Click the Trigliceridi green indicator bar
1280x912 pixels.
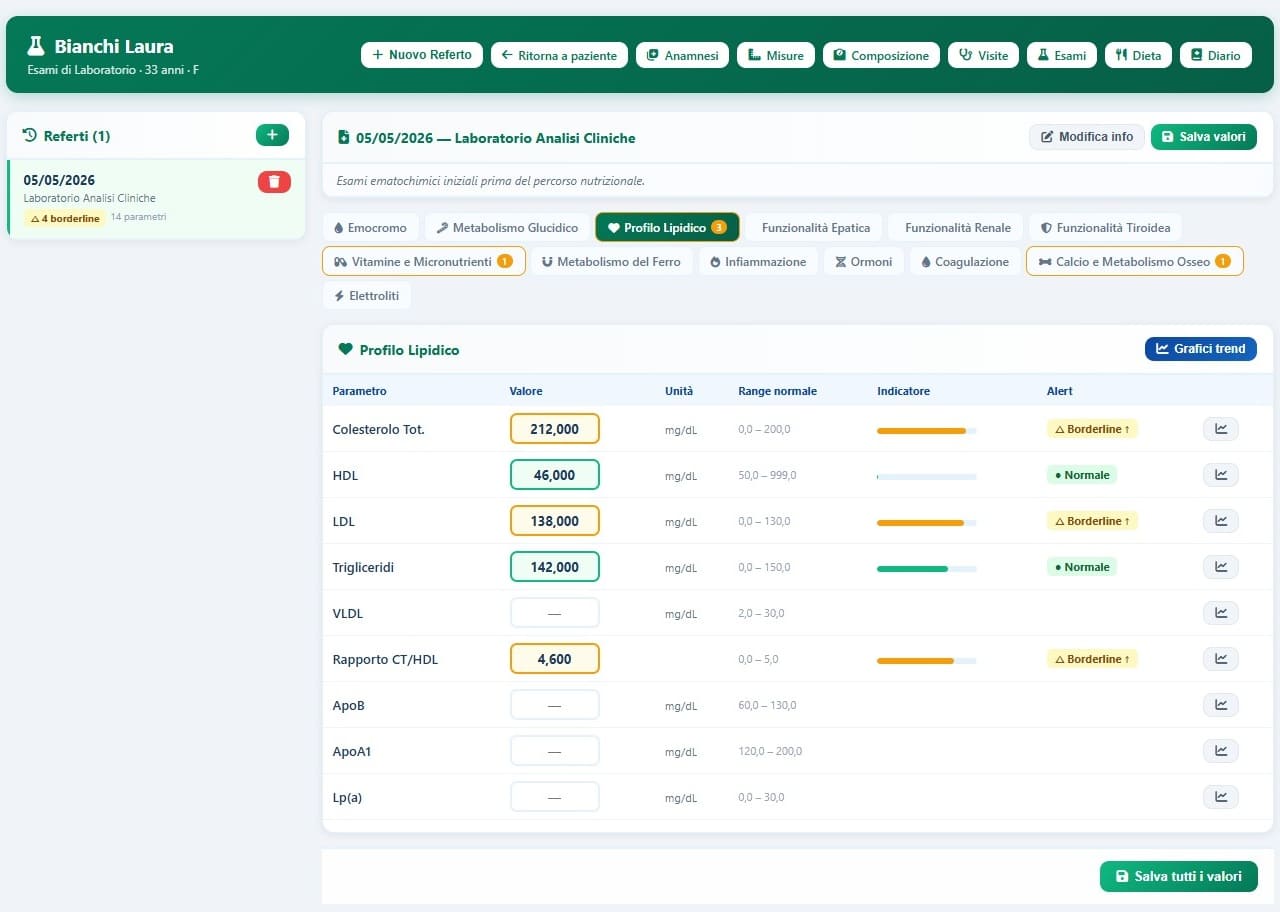(926, 568)
